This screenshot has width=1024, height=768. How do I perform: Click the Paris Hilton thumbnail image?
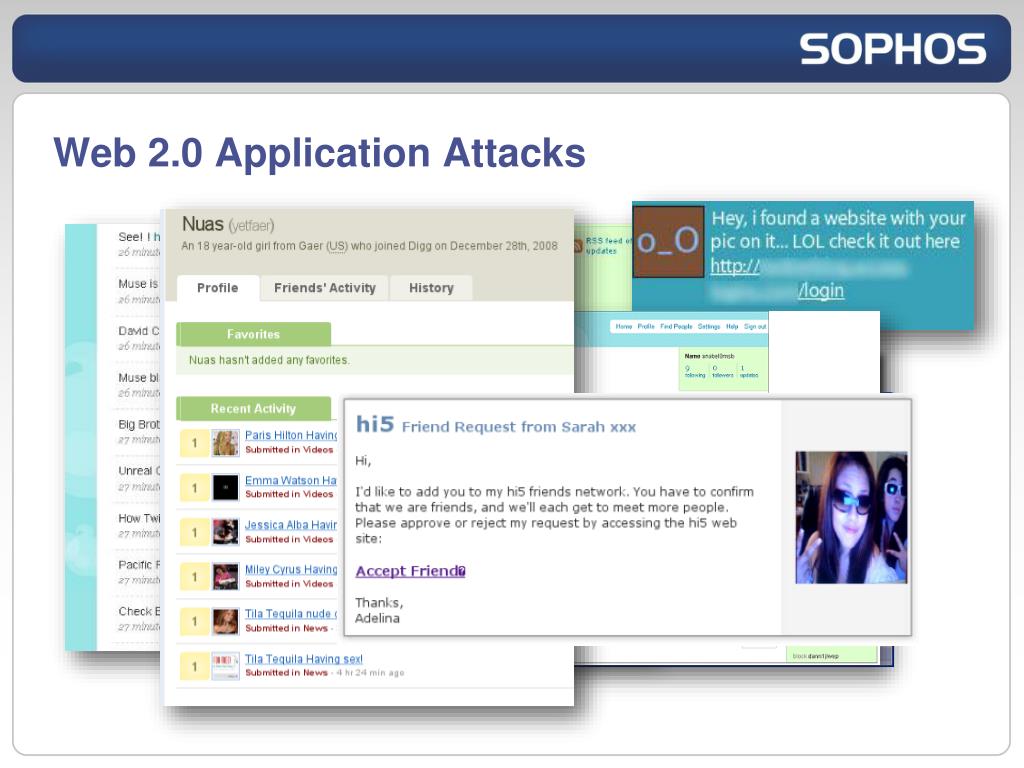coord(225,443)
